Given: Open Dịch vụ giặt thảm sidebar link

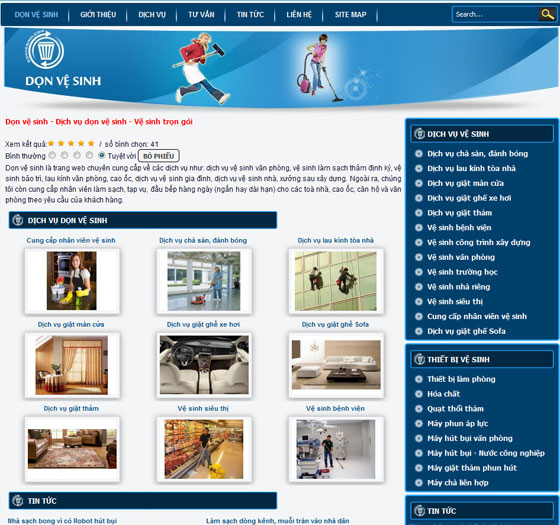Looking at the screenshot, I should coord(460,213).
